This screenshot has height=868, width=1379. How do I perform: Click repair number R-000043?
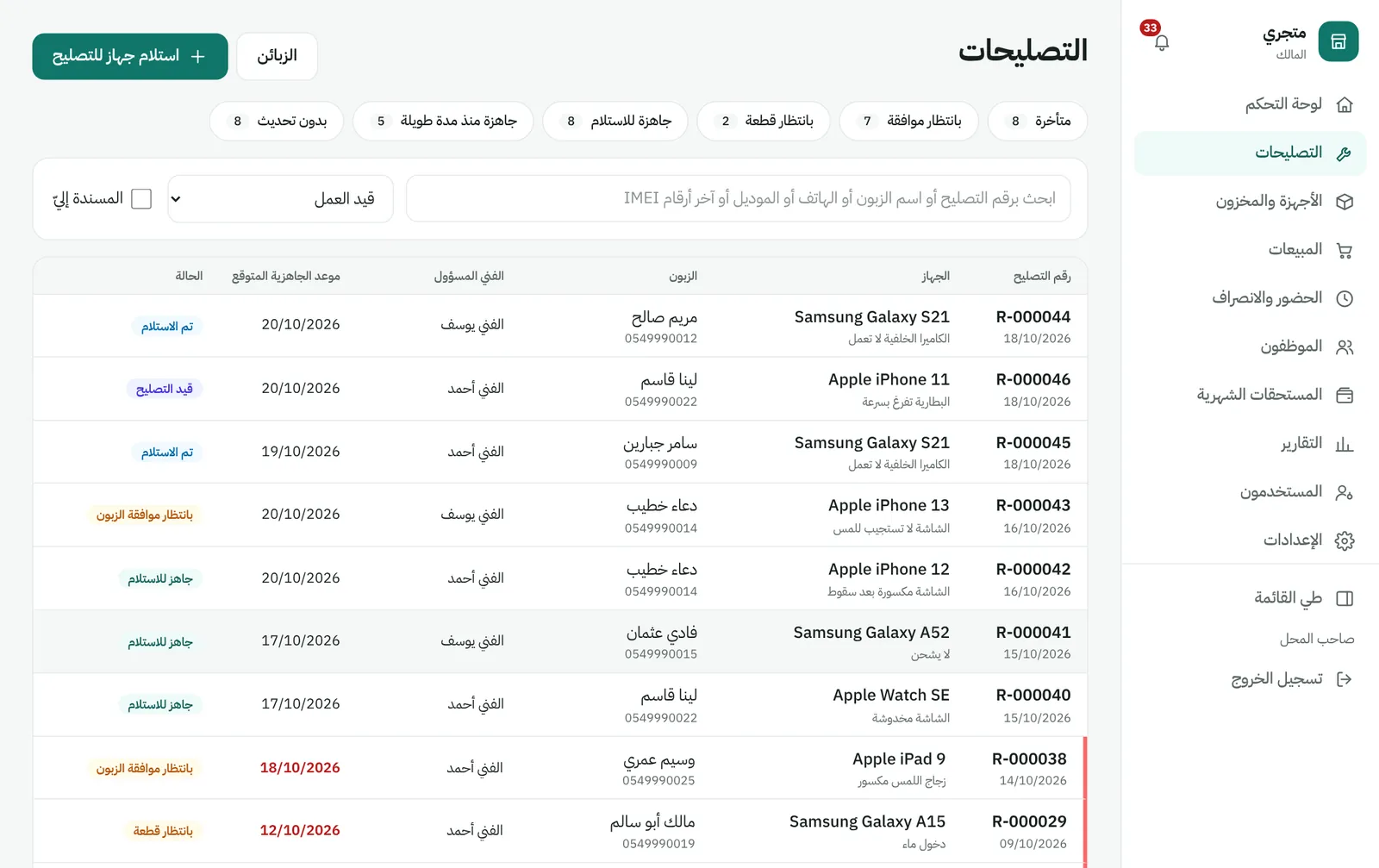tap(1033, 506)
